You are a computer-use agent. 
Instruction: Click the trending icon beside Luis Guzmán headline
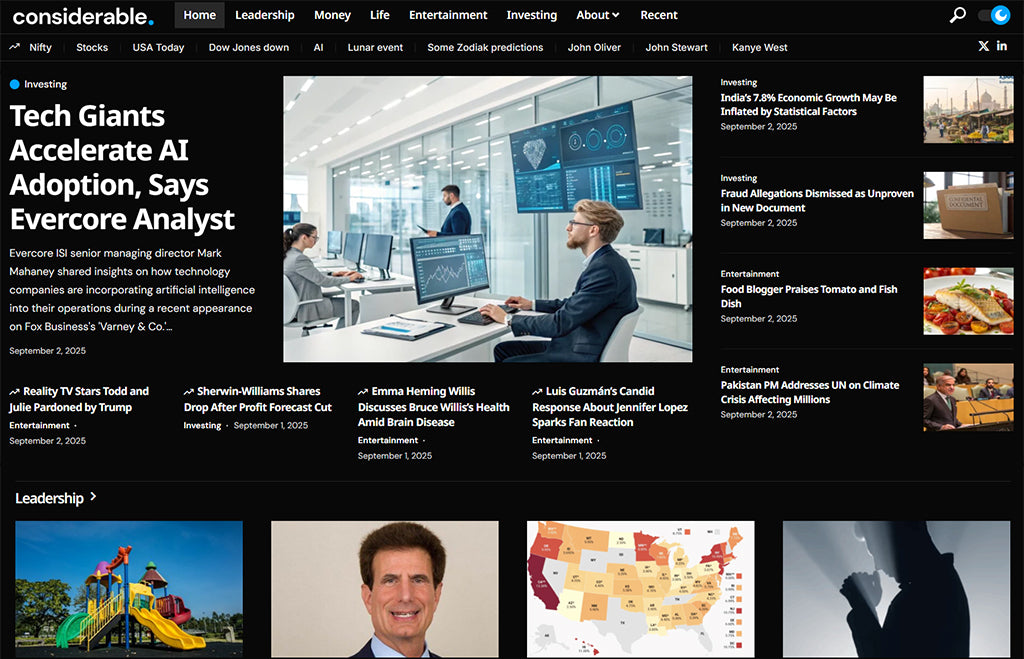(537, 392)
